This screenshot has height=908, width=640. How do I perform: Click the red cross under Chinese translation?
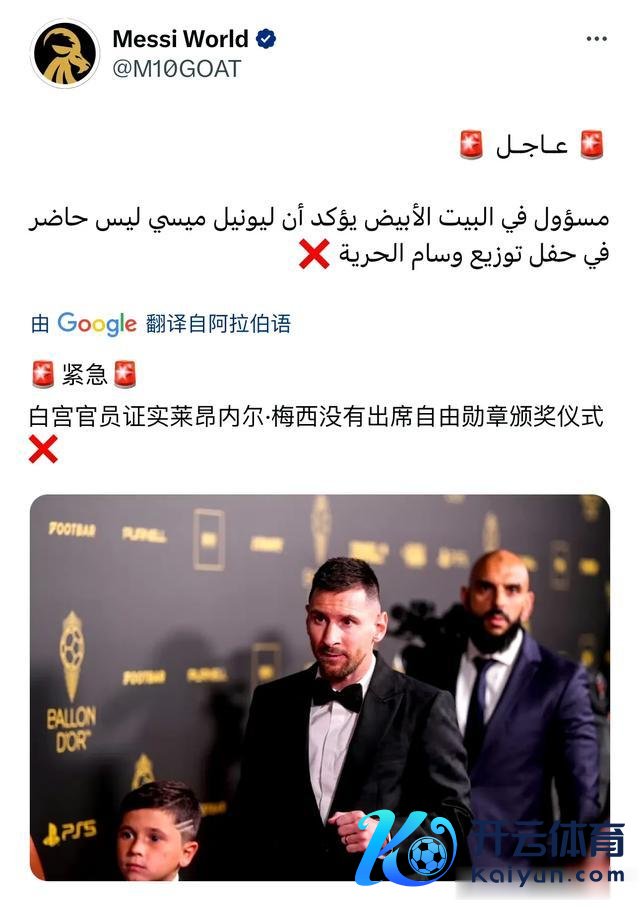[x=43, y=449]
